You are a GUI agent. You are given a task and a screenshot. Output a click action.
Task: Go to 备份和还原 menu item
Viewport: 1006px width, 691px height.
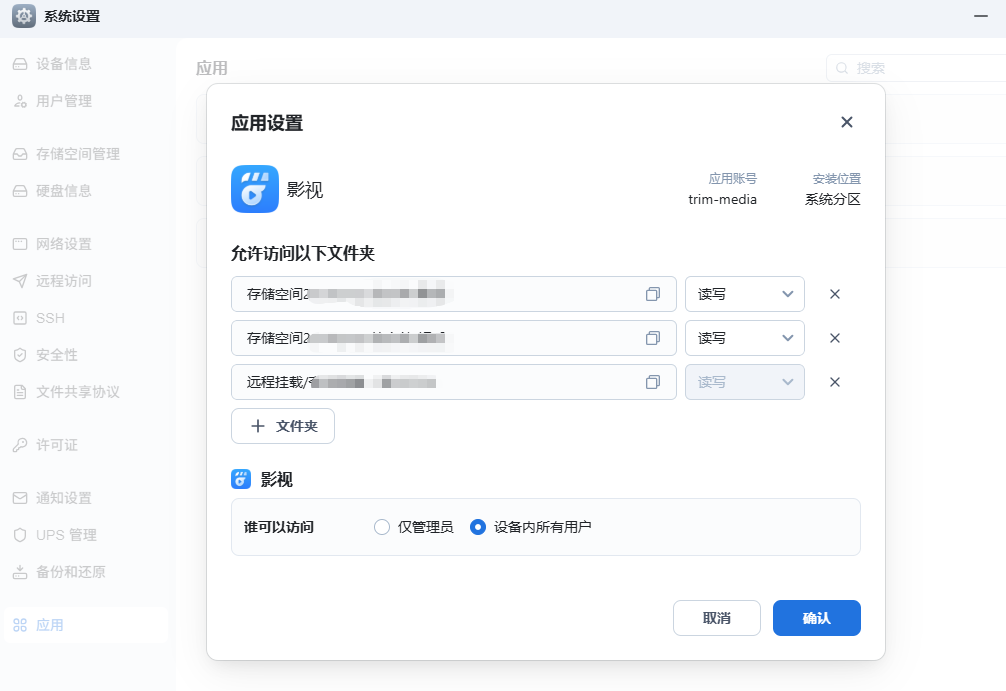(71, 572)
